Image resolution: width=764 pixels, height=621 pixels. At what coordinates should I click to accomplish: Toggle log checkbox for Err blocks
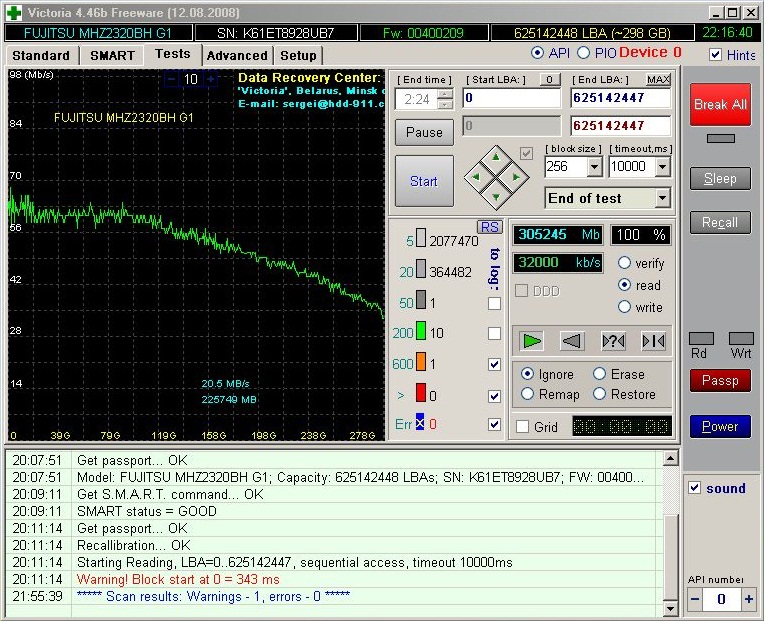494,424
